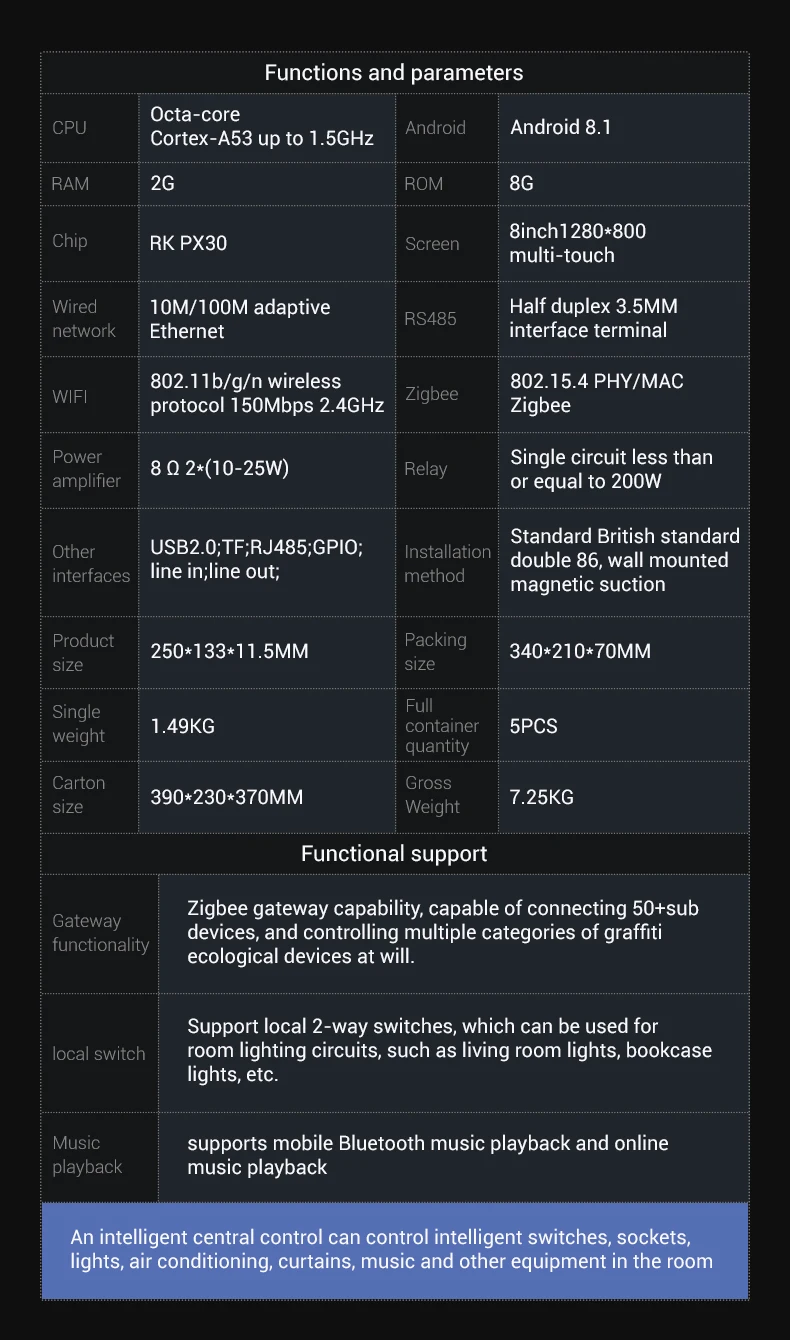Select the 802.15.4 PHY/MAC Zigbee value
This screenshot has height=1340, width=790.
coord(597,393)
